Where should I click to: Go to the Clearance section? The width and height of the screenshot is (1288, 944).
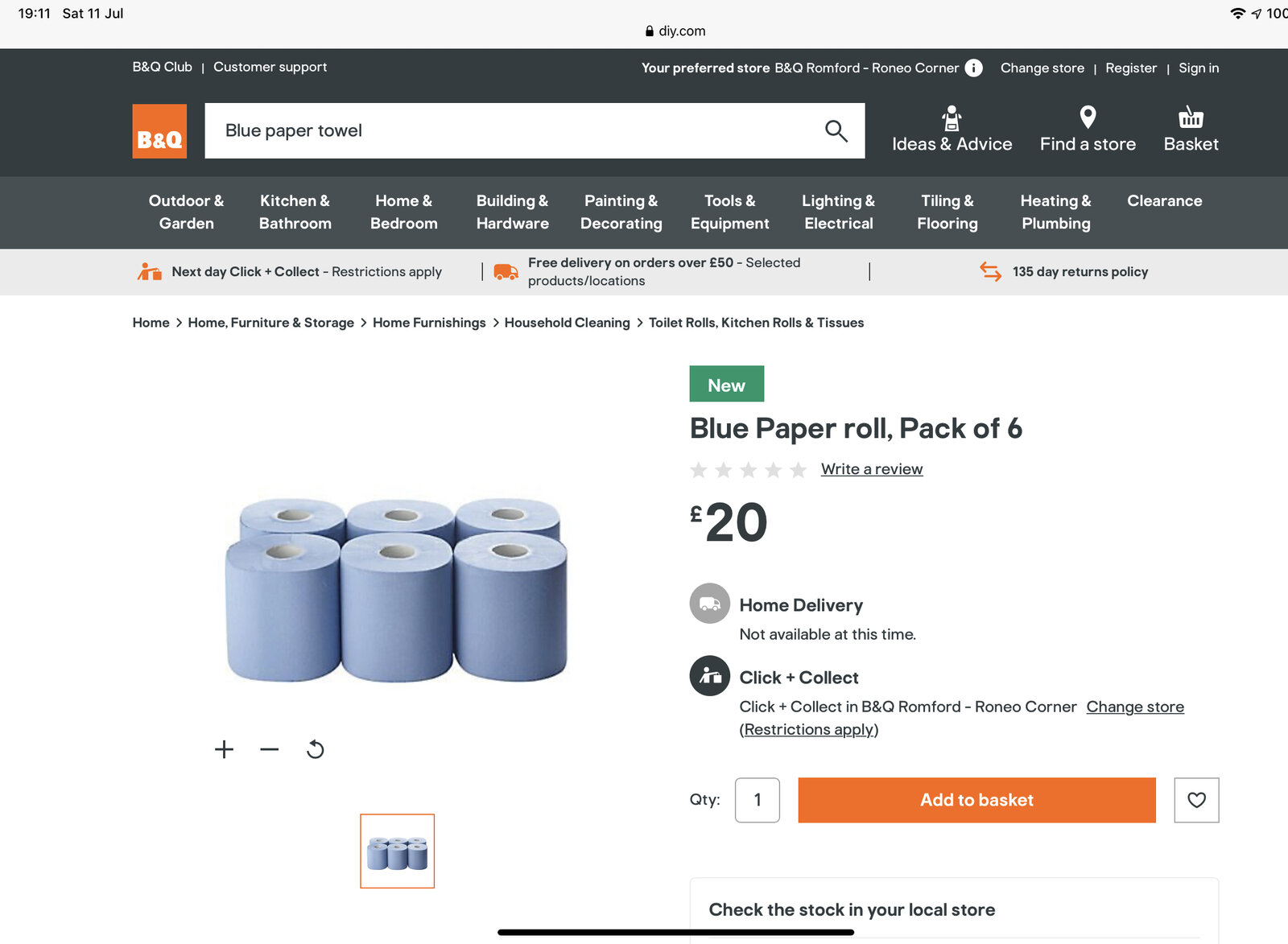[1164, 201]
